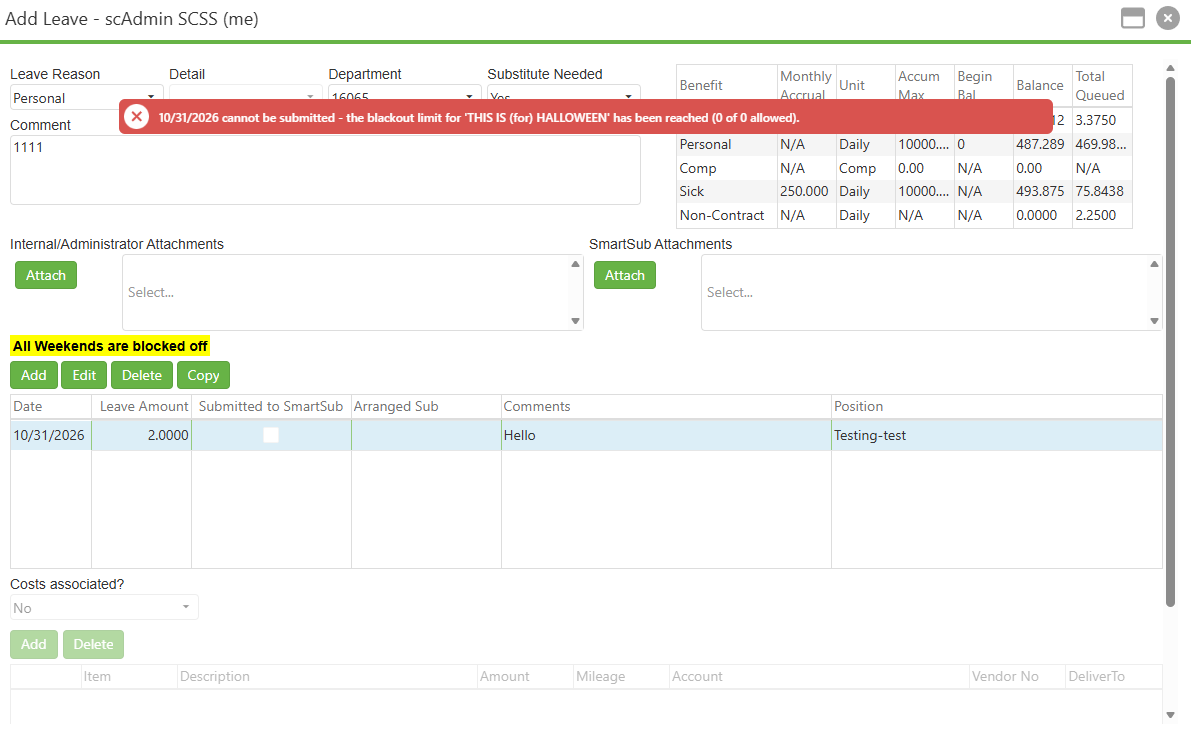Image resolution: width=1191 pixels, height=734 pixels.
Task: Expand the Department dropdown
Action: [x=469, y=96]
